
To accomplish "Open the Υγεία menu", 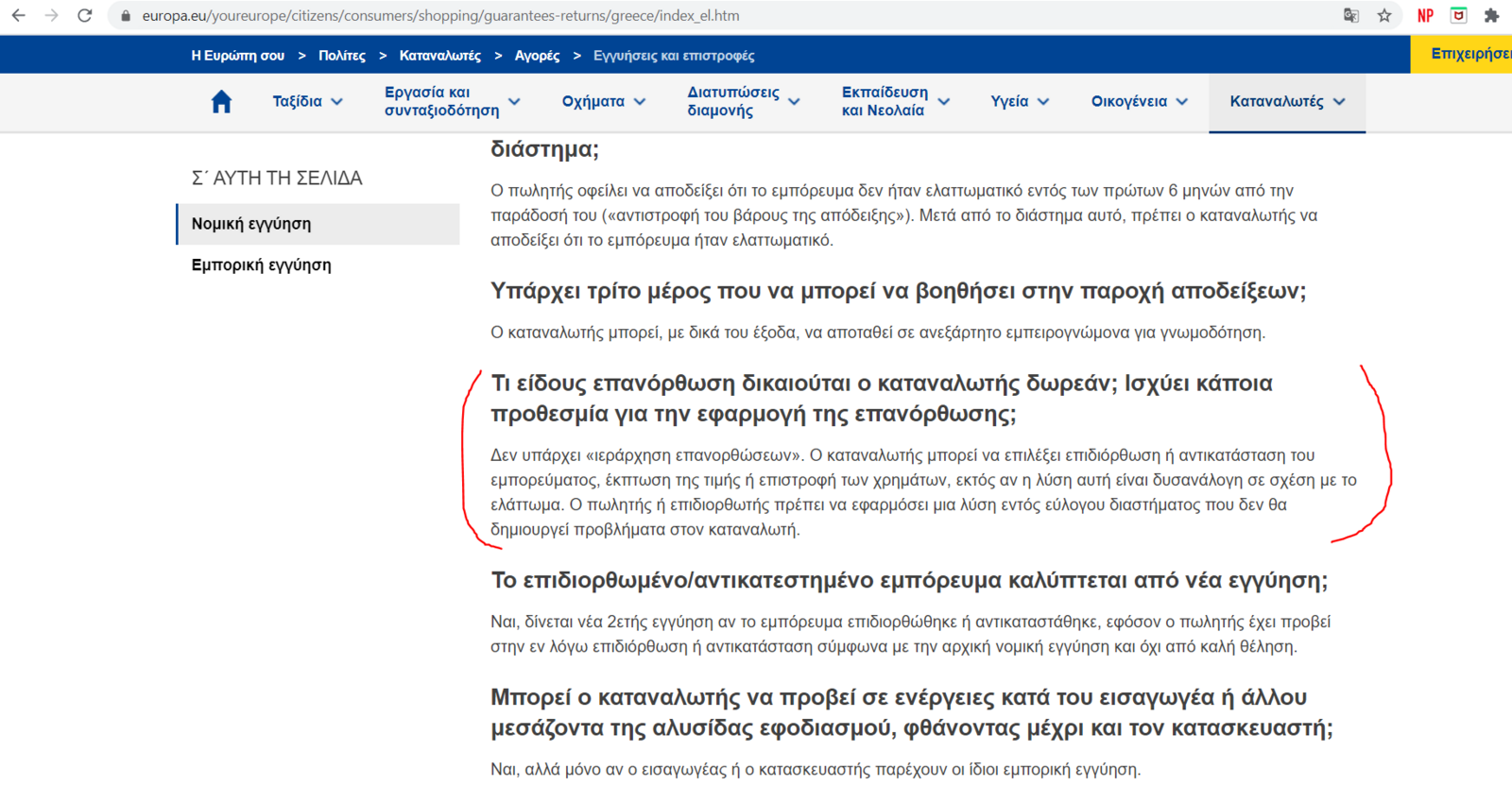I will (1009, 101).
